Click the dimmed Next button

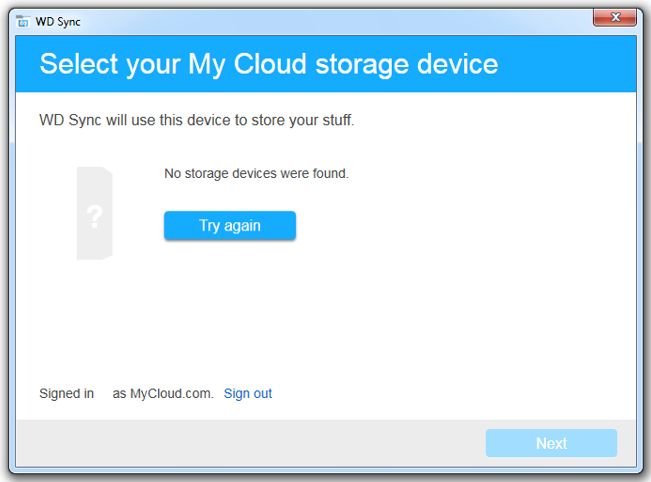(x=551, y=443)
